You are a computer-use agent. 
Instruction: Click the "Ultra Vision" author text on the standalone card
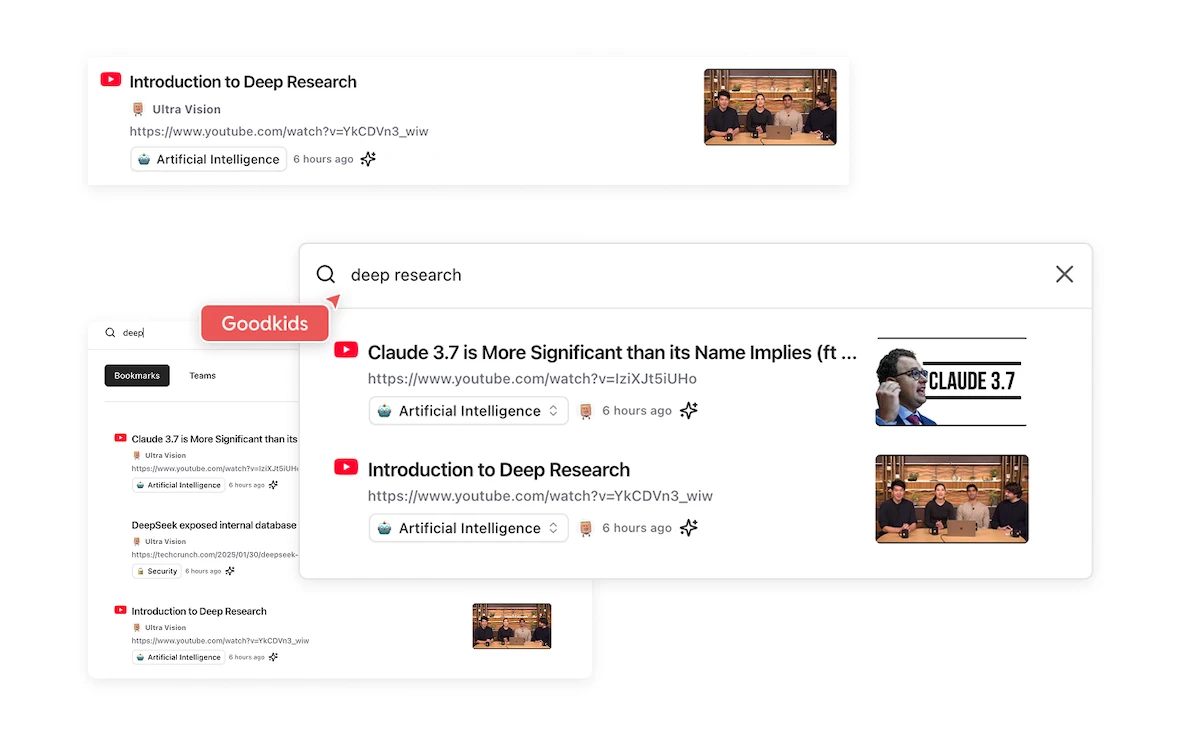187,109
